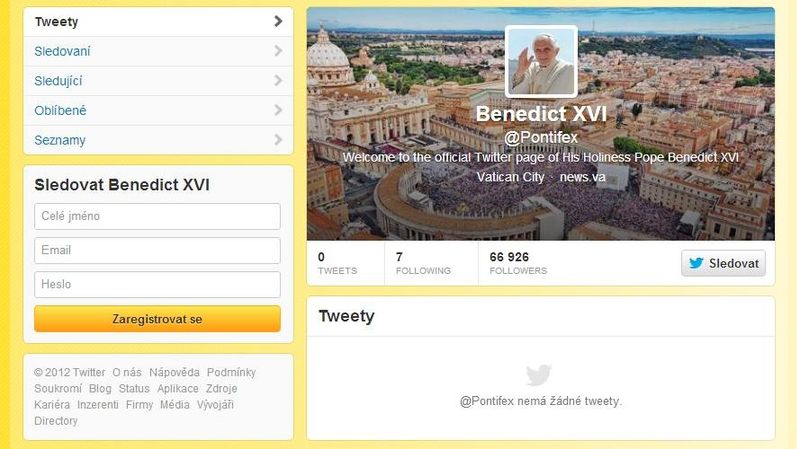Open Benedict XVI profile avatar photo
The width and height of the screenshot is (797, 449).
click(x=541, y=62)
